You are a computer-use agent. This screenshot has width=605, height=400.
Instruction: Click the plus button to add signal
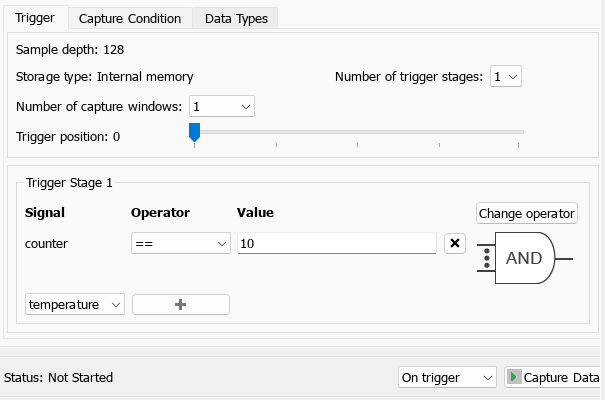(x=180, y=304)
